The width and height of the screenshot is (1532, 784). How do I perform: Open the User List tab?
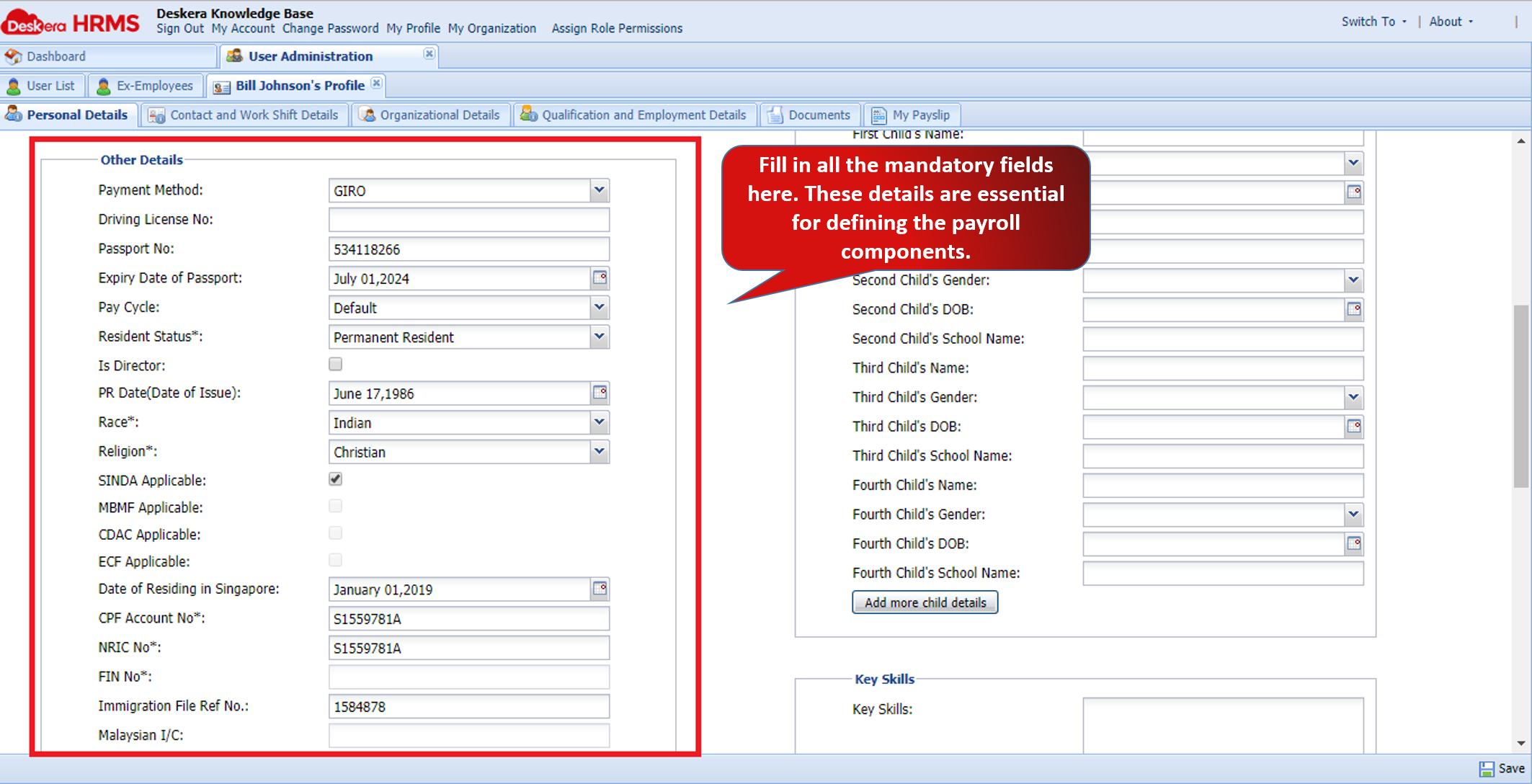43,86
